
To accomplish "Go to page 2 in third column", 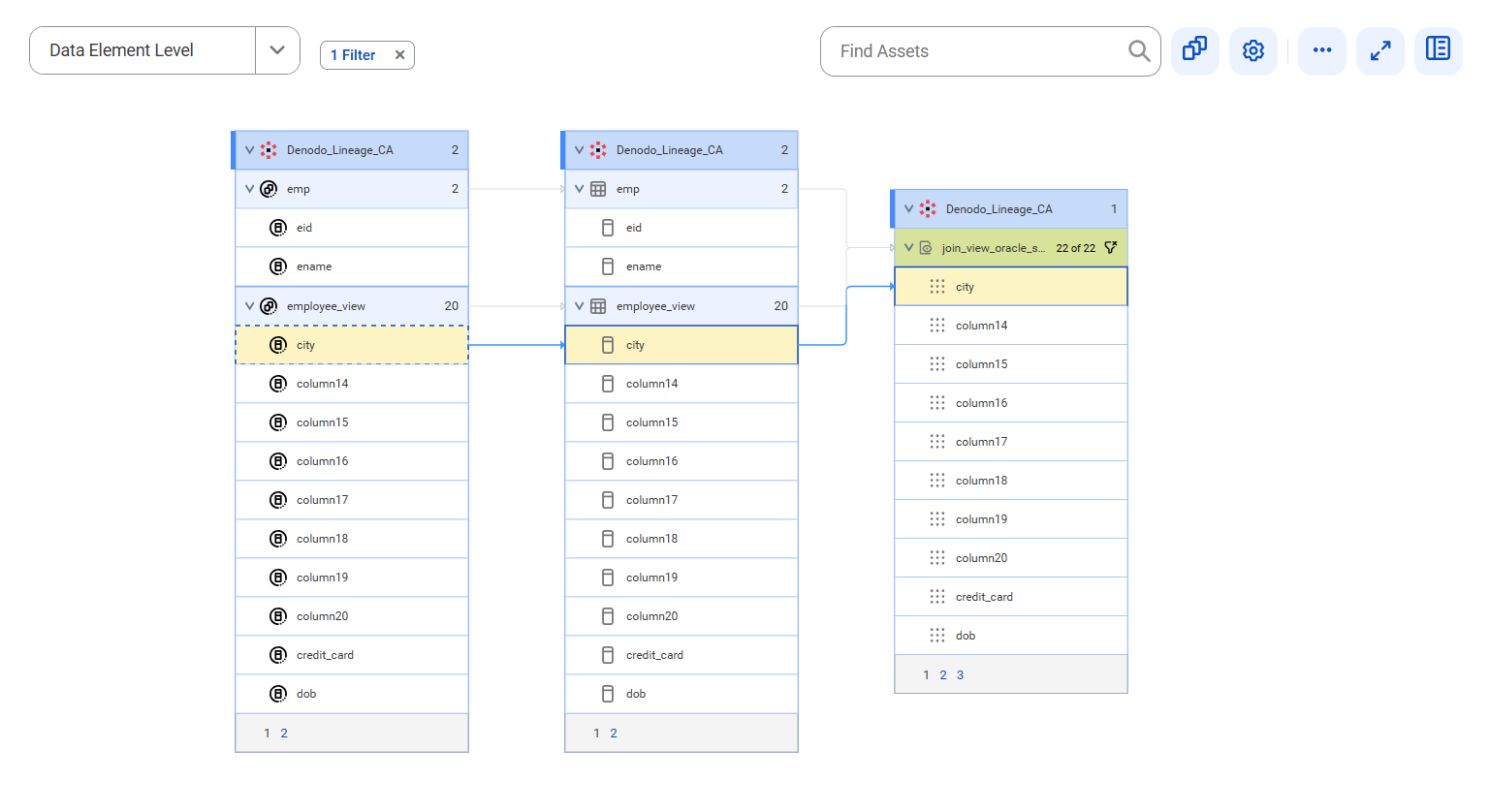I will coord(943,675).
